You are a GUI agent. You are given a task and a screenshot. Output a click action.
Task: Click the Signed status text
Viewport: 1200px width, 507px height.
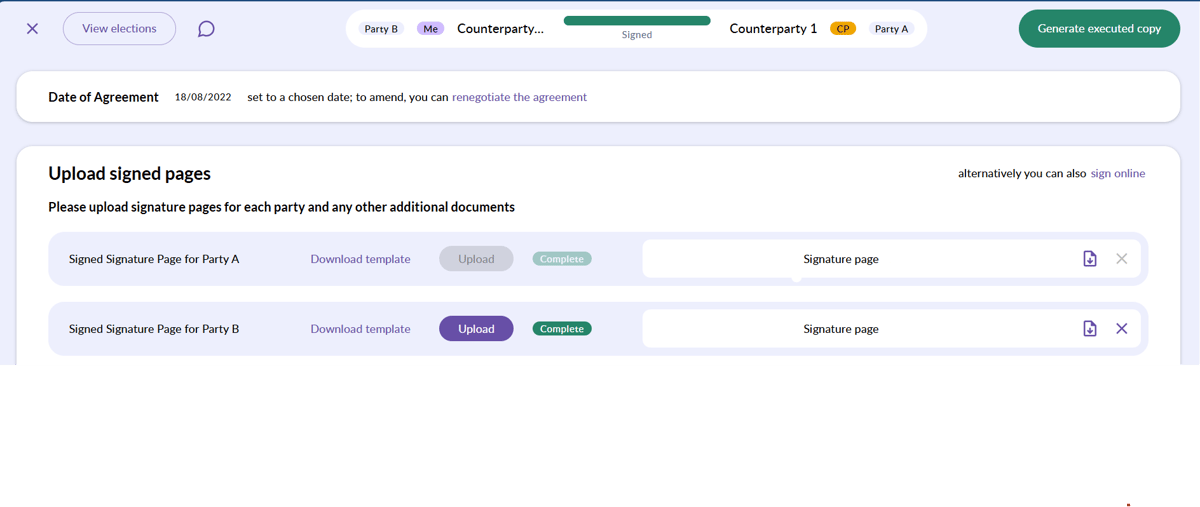(x=637, y=35)
